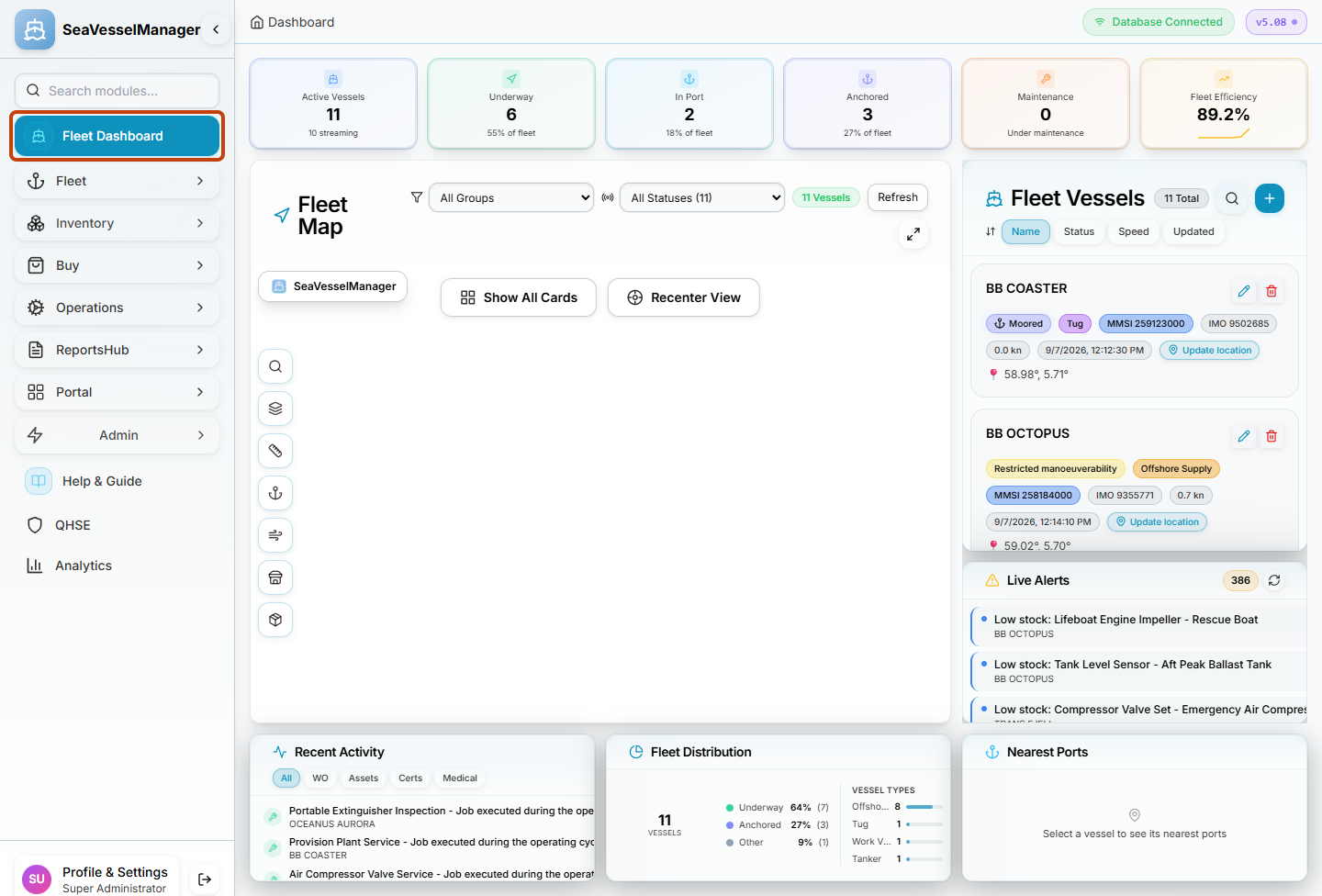Expand the Fleet Map to fullscreen

(x=913, y=235)
